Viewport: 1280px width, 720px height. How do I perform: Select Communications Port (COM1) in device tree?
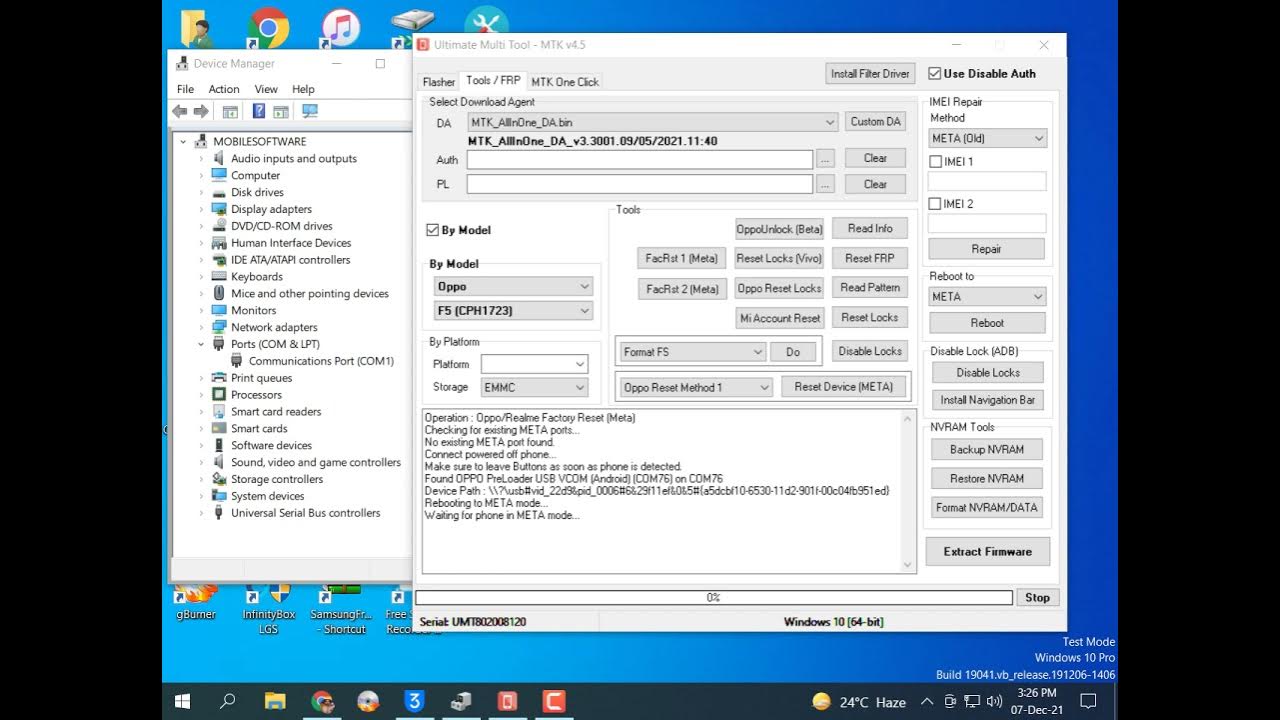pos(321,361)
